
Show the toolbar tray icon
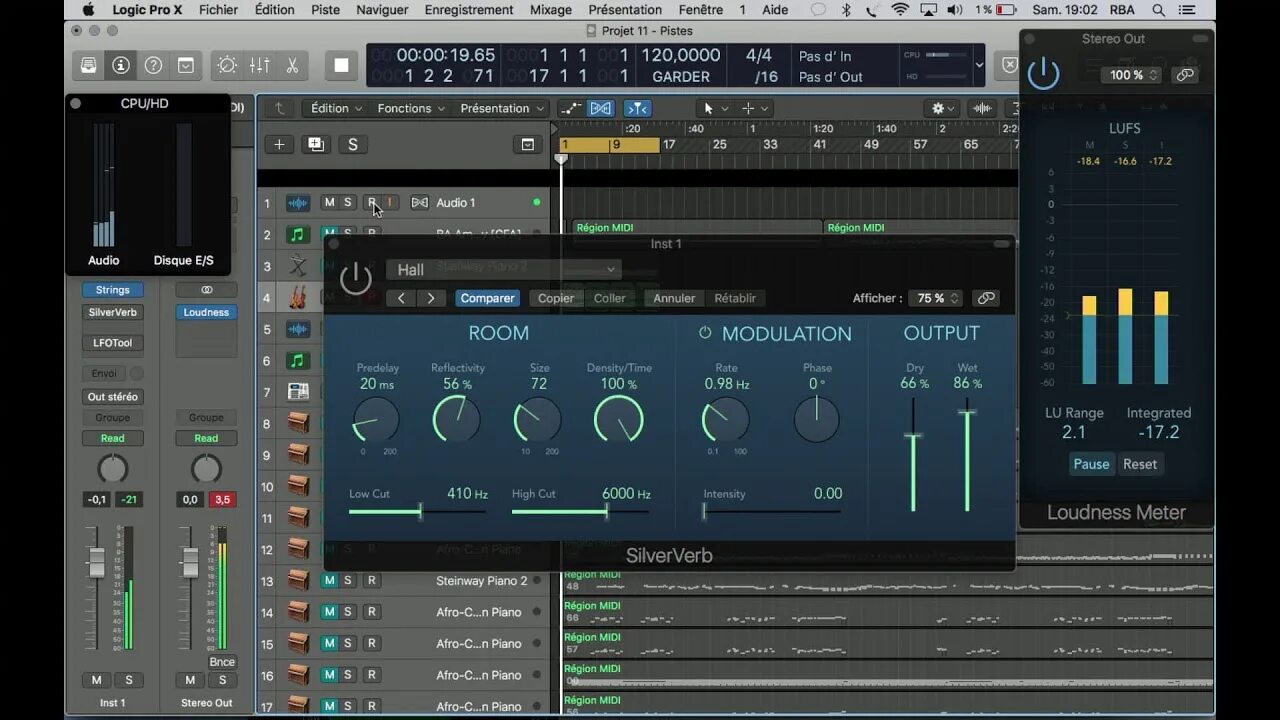click(x=186, y=65)
